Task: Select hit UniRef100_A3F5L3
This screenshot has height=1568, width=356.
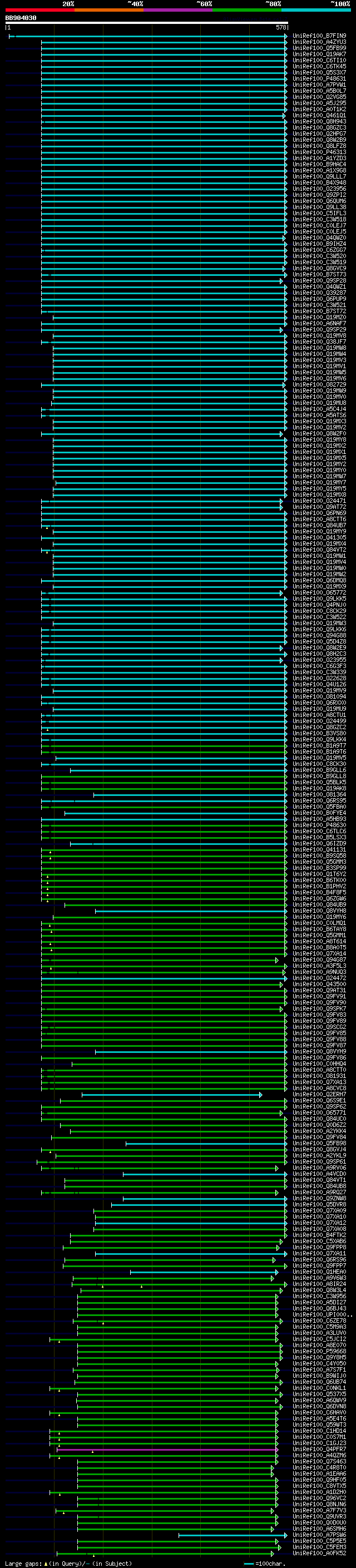Action: pos(319,966)
